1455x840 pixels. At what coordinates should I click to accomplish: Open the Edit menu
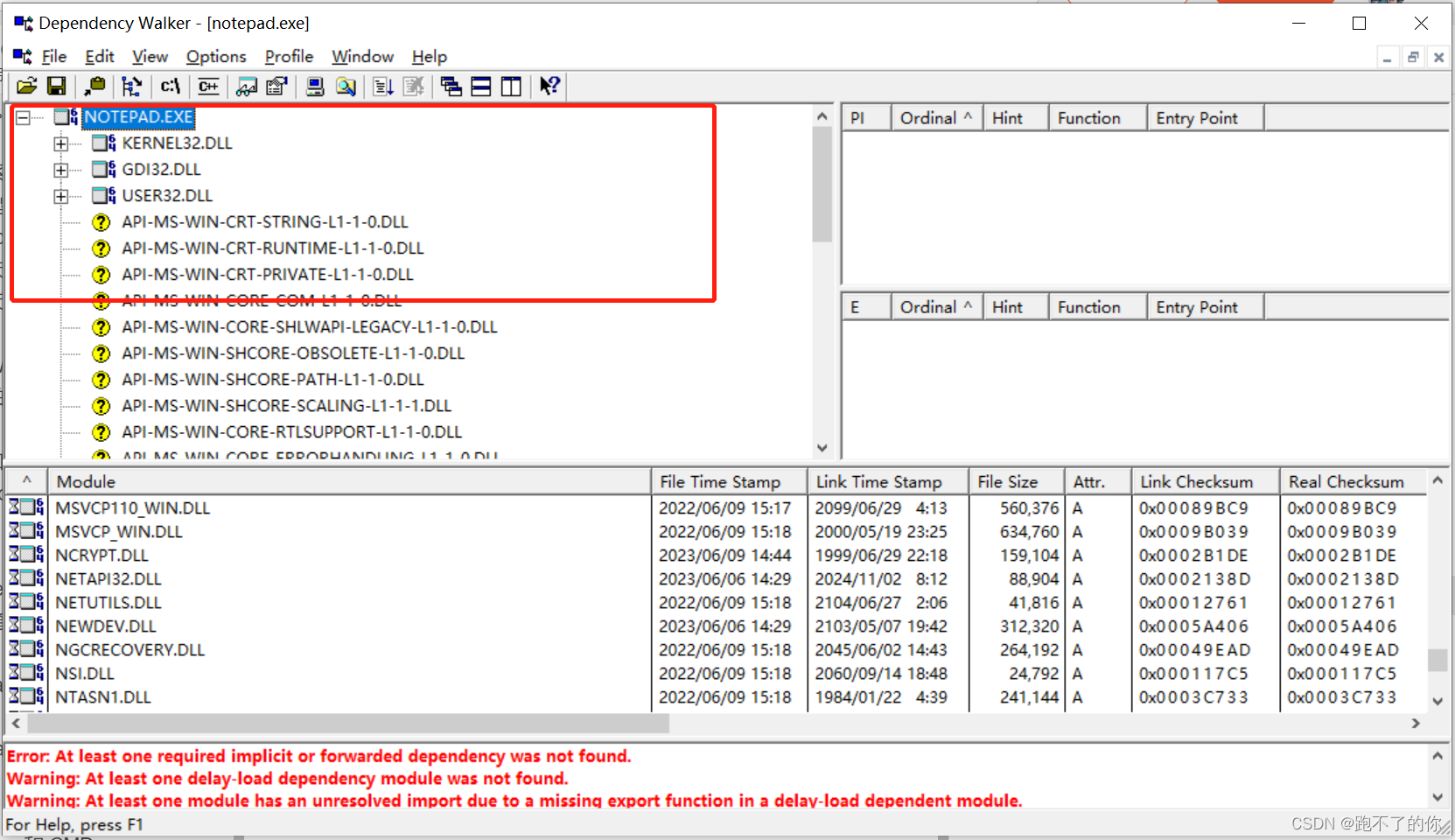click(x=100, y=56)
